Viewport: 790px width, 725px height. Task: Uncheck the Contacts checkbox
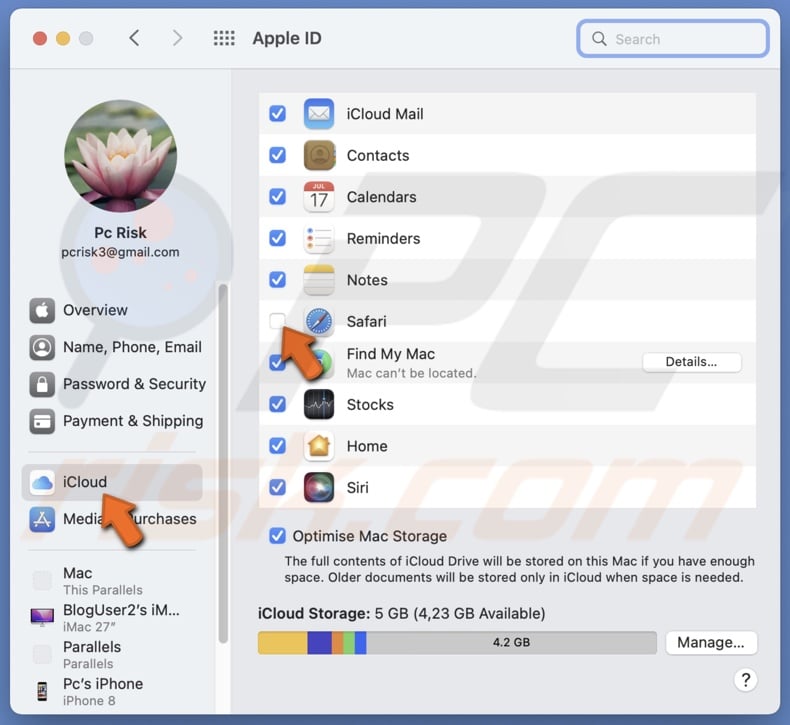click(x=277, y=155)
